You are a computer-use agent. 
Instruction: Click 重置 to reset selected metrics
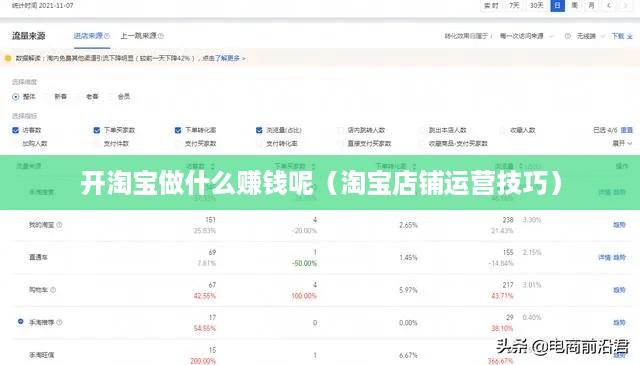(627, 130)
